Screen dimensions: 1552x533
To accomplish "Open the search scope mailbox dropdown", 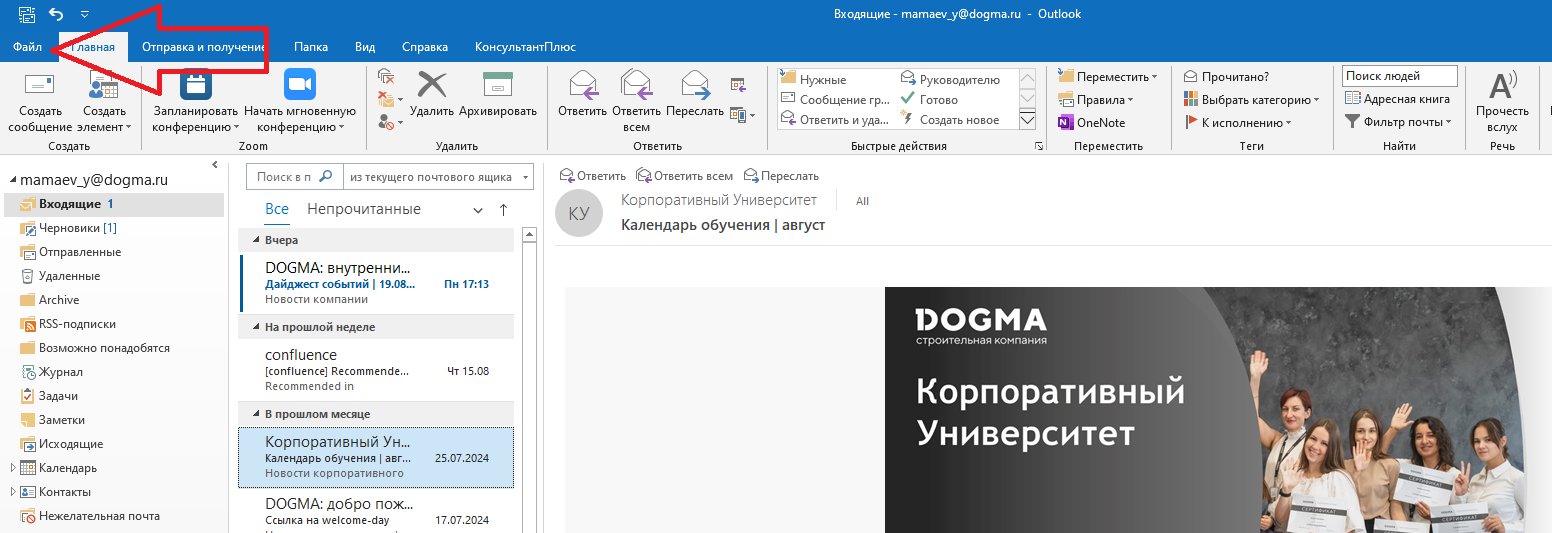I will (x=438, y=177).
